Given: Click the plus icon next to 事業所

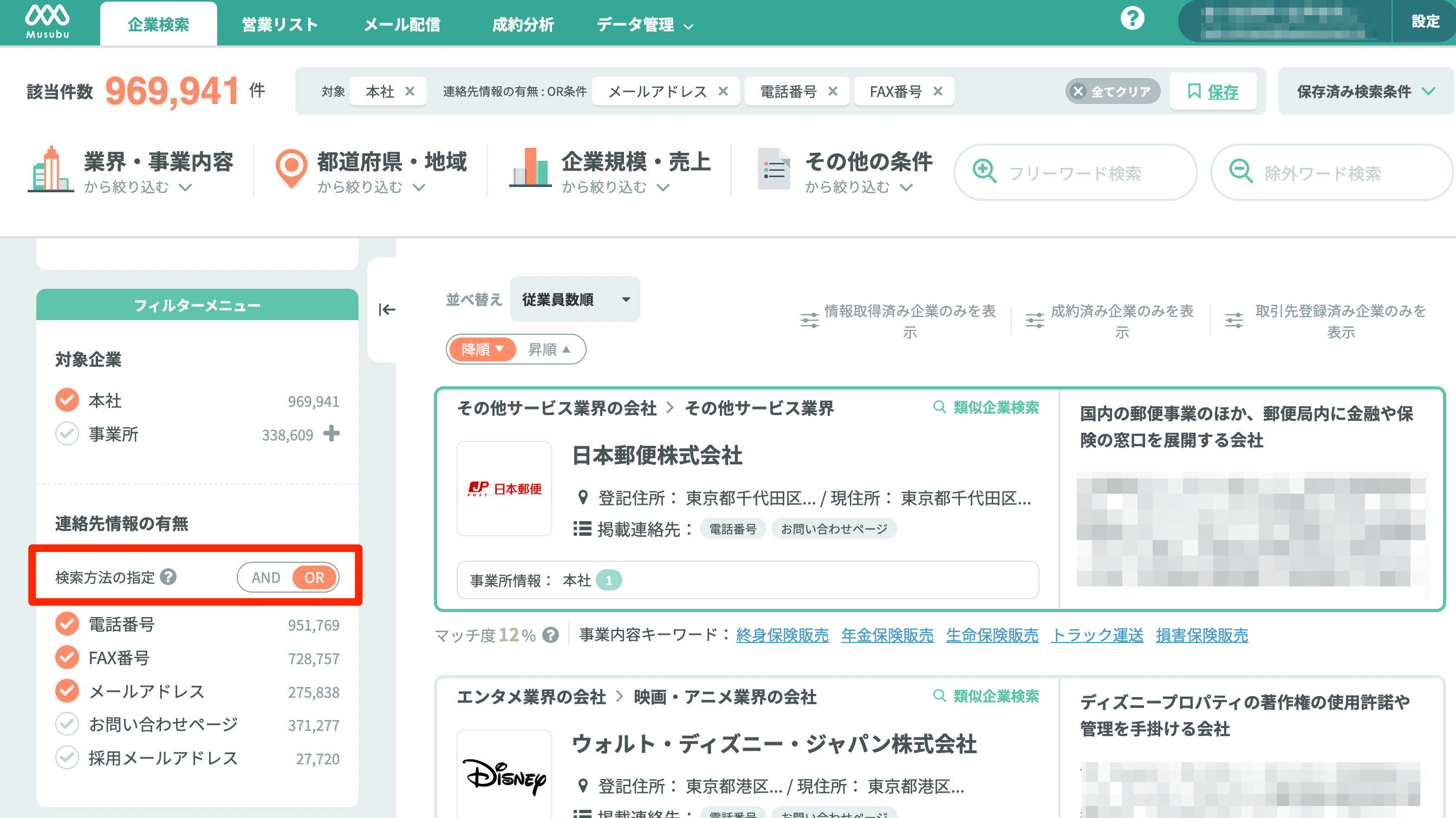Looking at the screenshot, I should [331, 433].
